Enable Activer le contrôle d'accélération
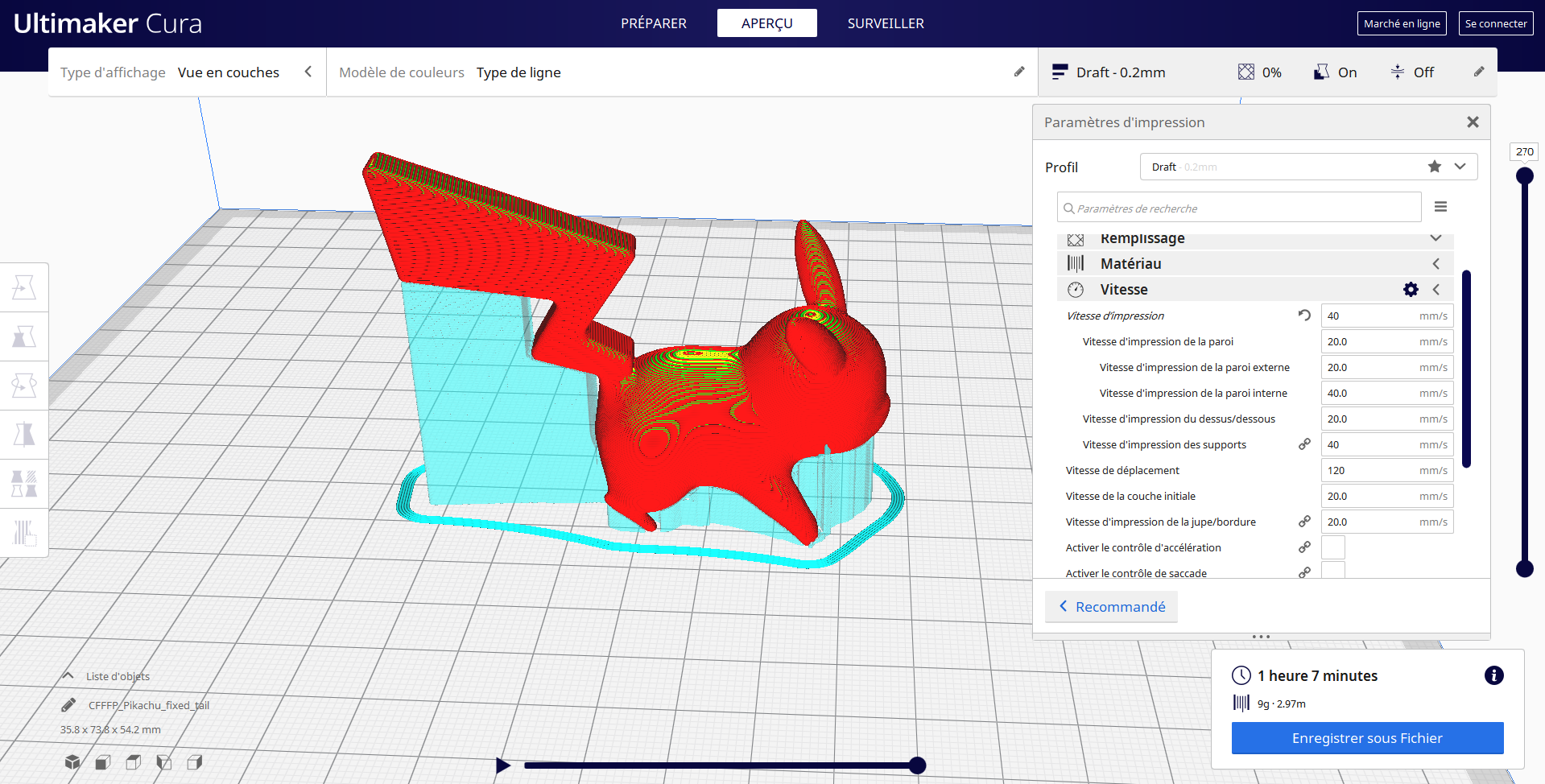Image resolution: width=1545 pixels, height=784 pixels. coord(1332,547)
